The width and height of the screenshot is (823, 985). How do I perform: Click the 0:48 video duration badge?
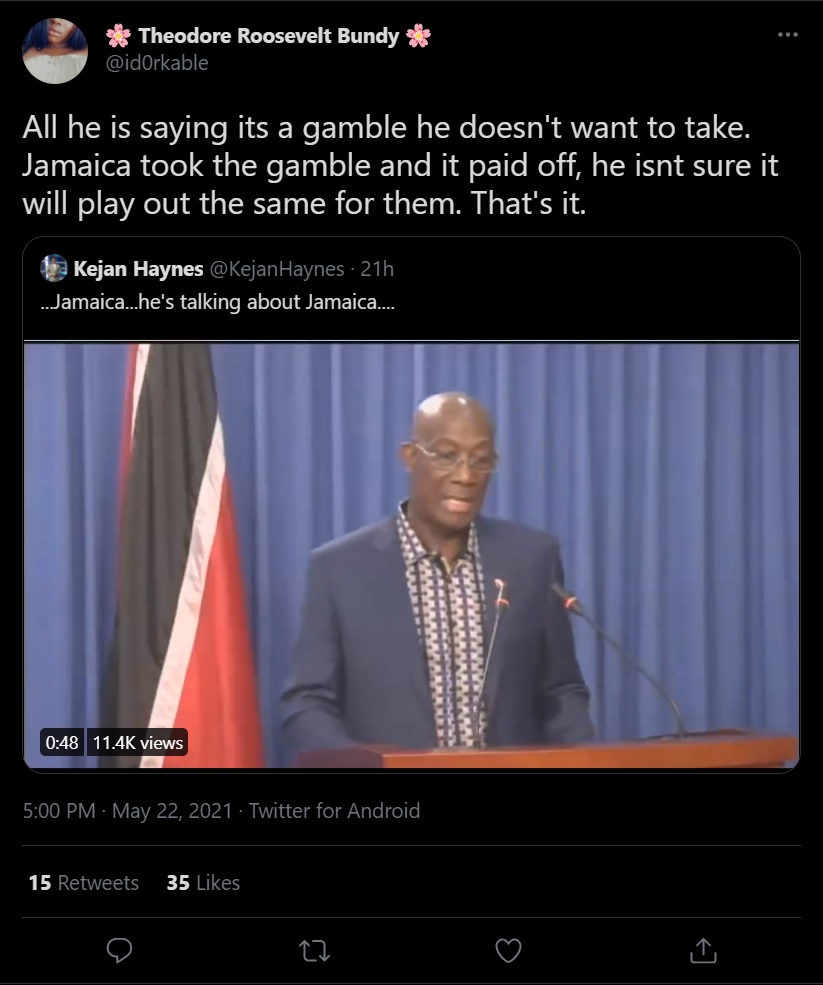click(x=62, y=743)
